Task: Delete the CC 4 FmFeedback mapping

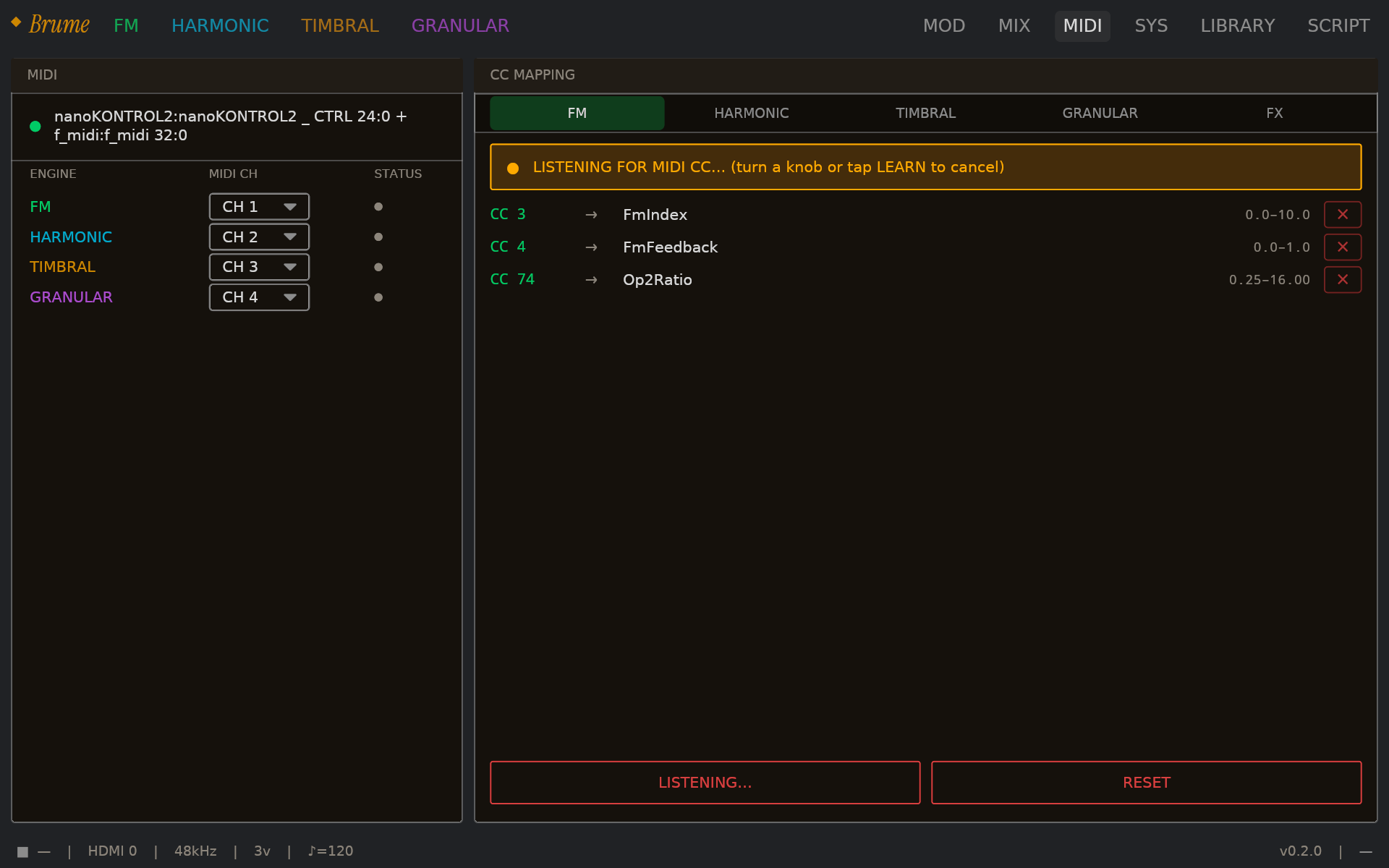Action: click(1343, 247)
